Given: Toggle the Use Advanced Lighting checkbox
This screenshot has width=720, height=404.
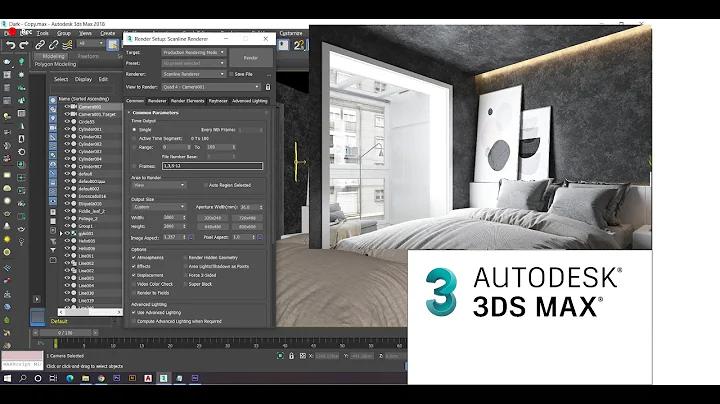Looking at the screenshot, I should click(x=134, y=313).
